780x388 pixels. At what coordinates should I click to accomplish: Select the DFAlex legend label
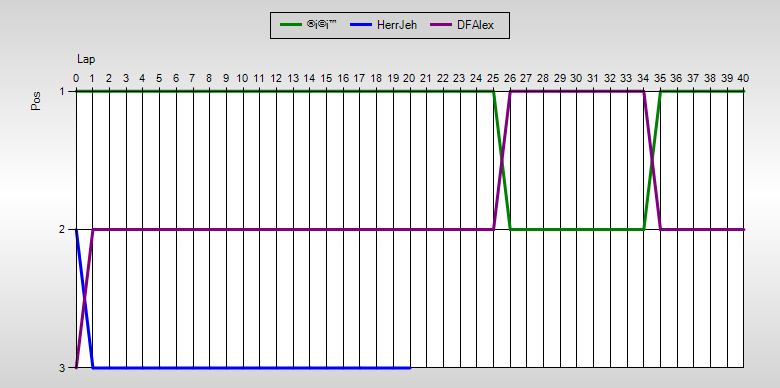coord(476,25)
